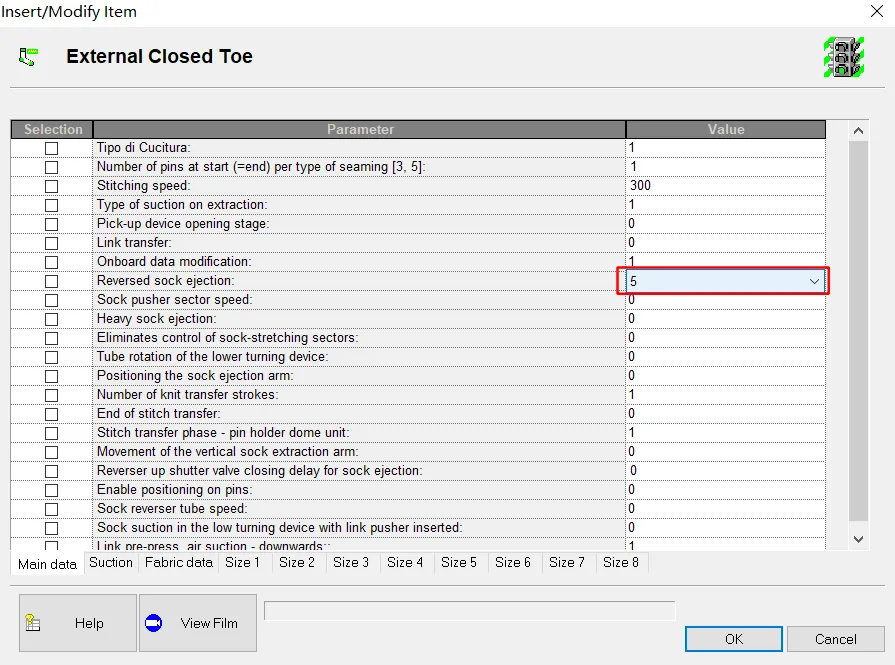Image resolution: width=895 pixels, height=665 pixels.
Task: Click the Sock pusher sector speed value cell
Action: point(725,300)
